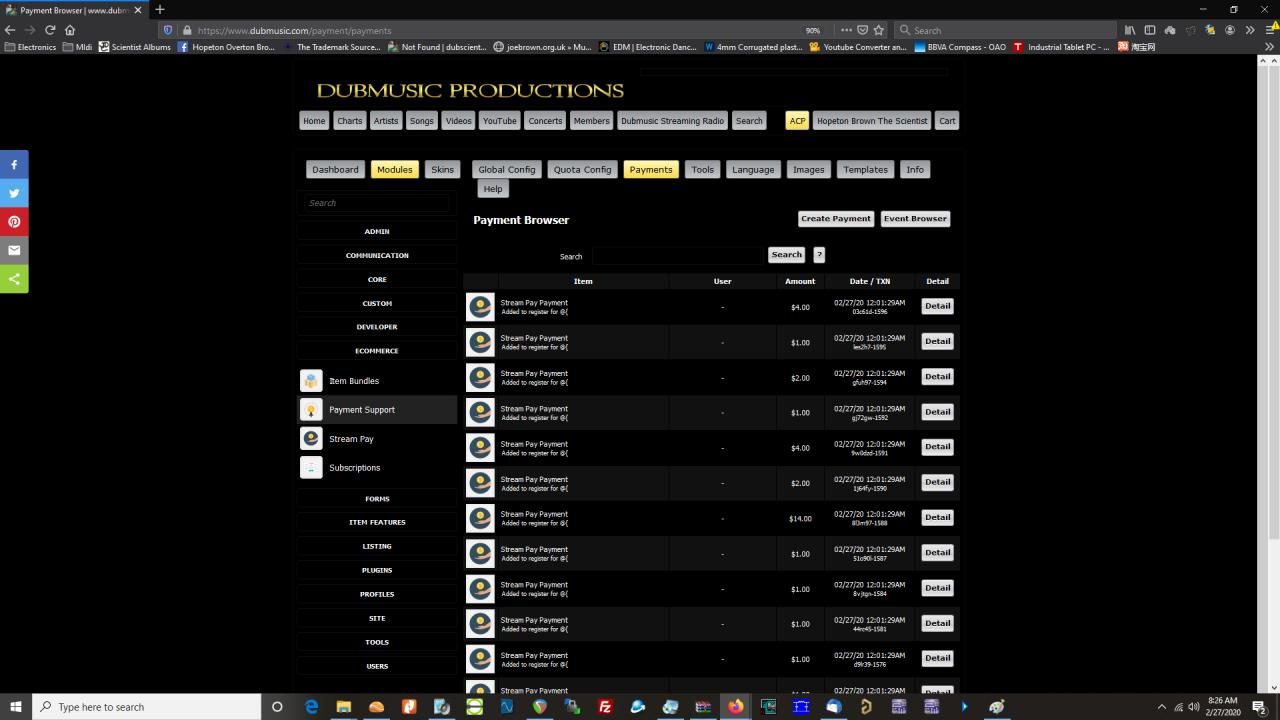Open the Cart link
1280x720 pixels.
(947, 121)
